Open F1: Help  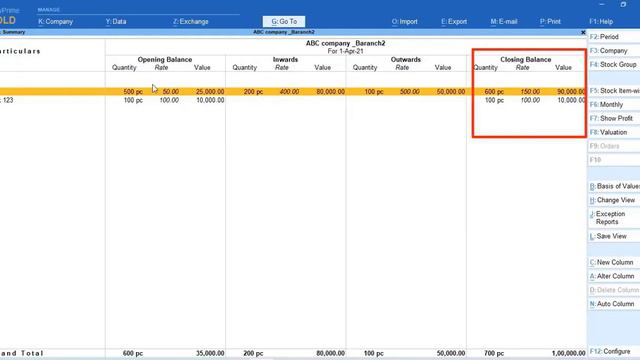click(601, 22)
